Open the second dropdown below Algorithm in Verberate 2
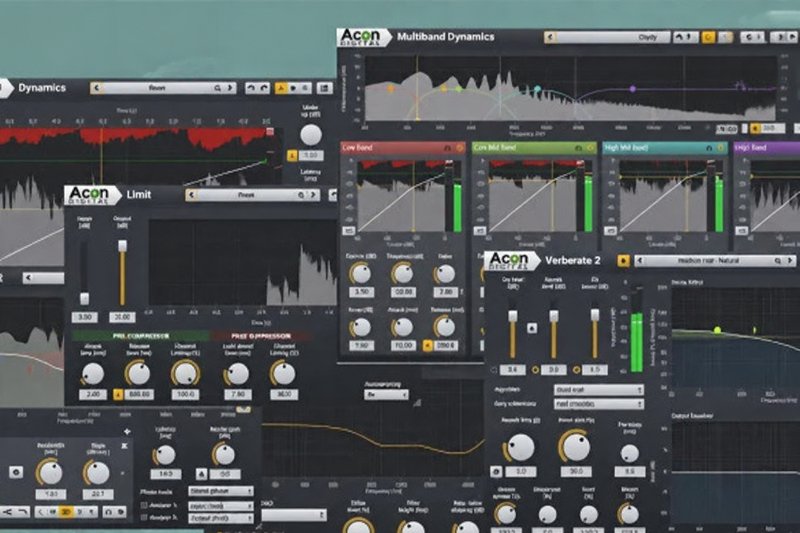The height and width of the screenshot is (533, 800). [598, 404]
